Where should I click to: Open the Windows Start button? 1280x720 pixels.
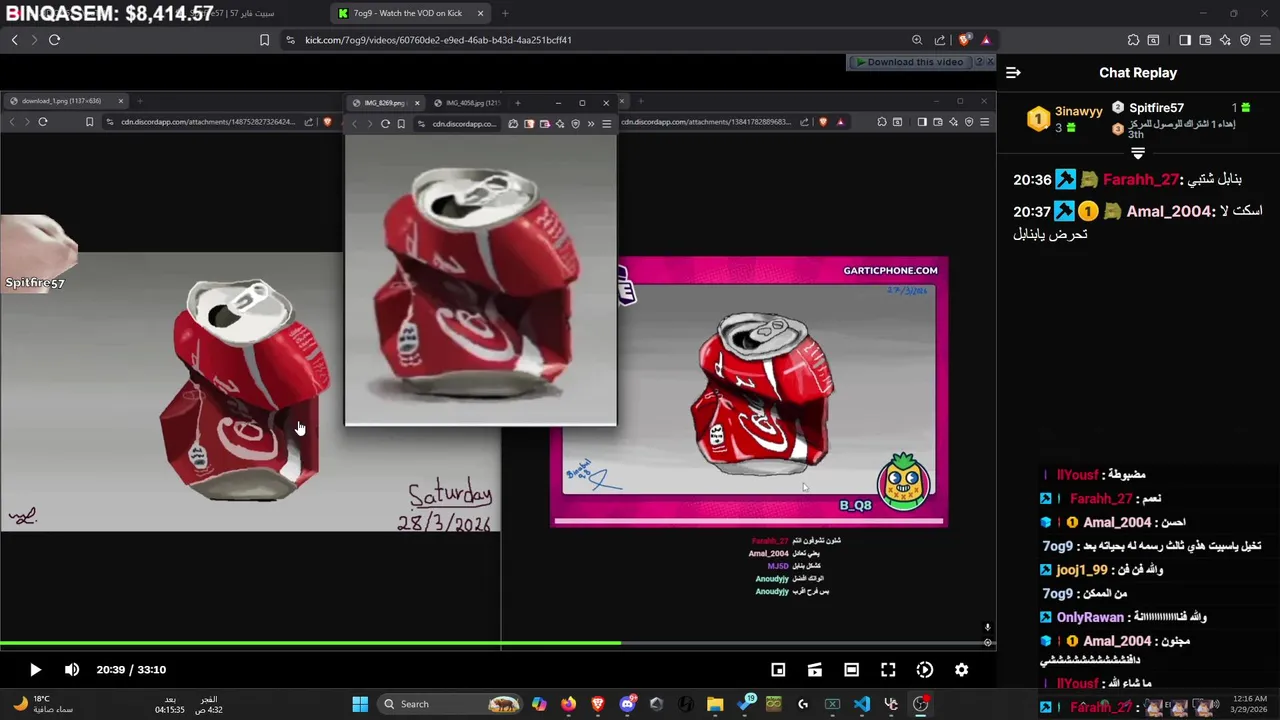360,704
